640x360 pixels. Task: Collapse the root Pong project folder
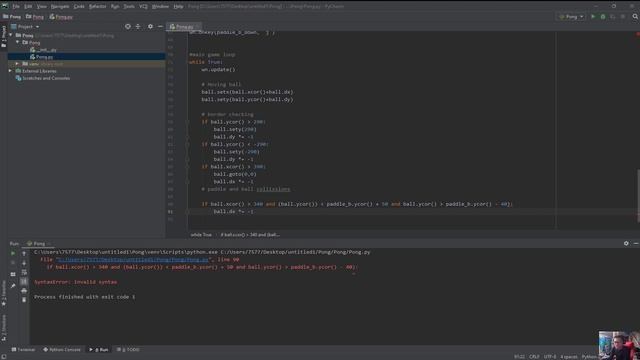click(x=11, y=35)
